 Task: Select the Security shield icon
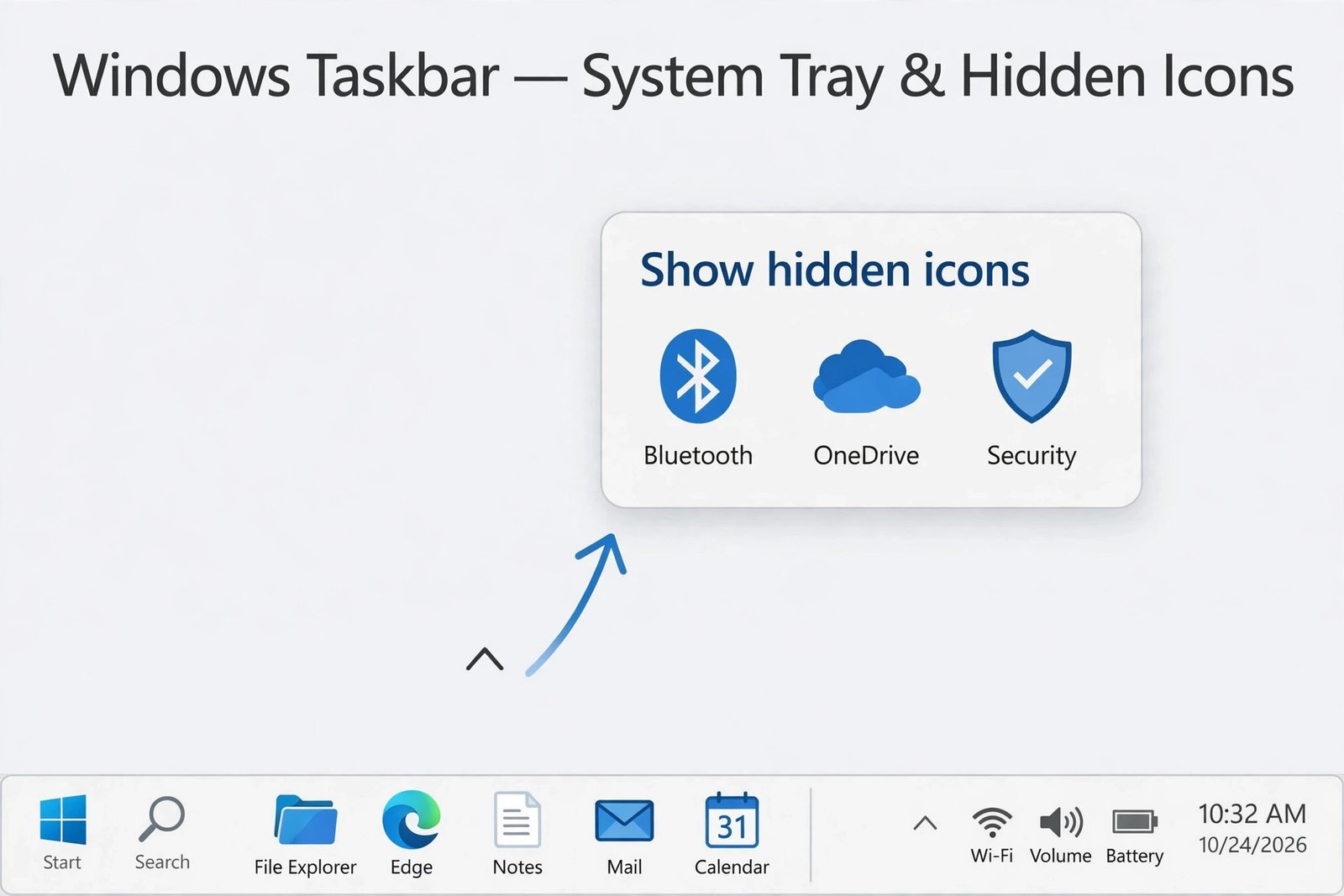pos(1032,375)
